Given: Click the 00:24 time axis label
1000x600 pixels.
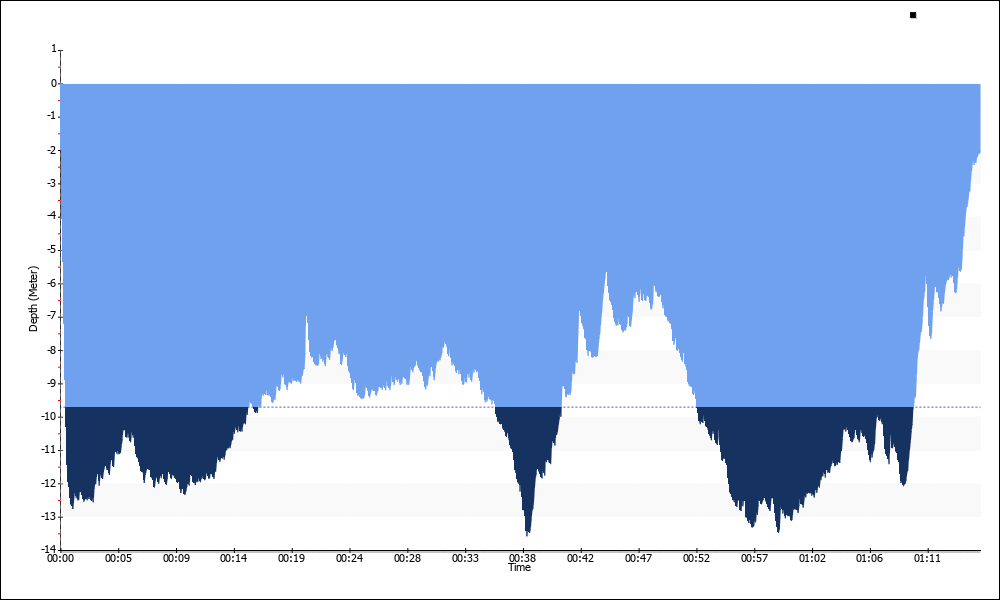Looking at the screenshot, I should tap(349, 559).
